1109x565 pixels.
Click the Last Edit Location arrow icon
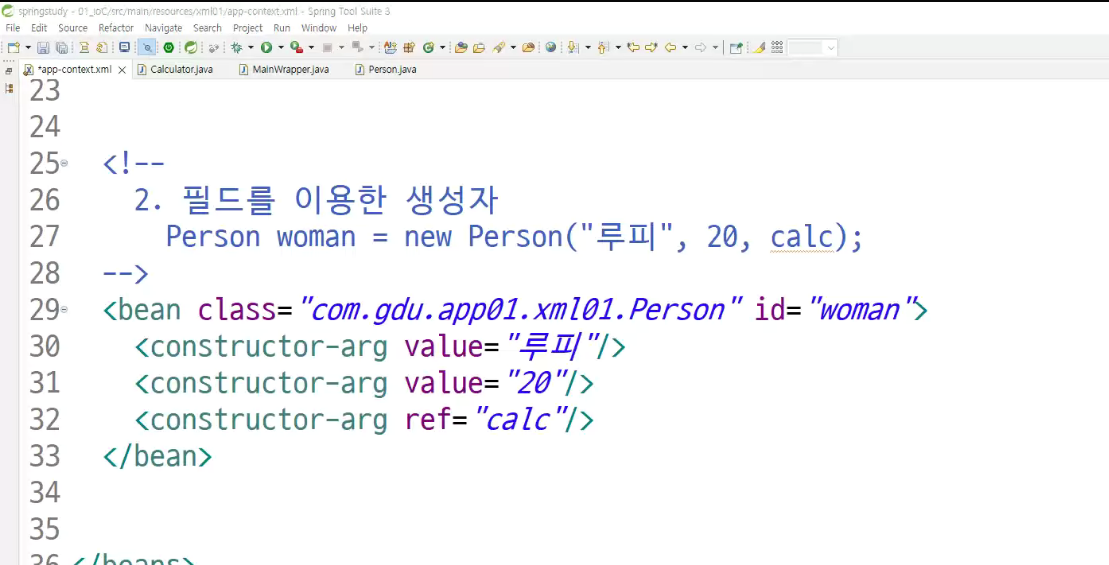633,47
